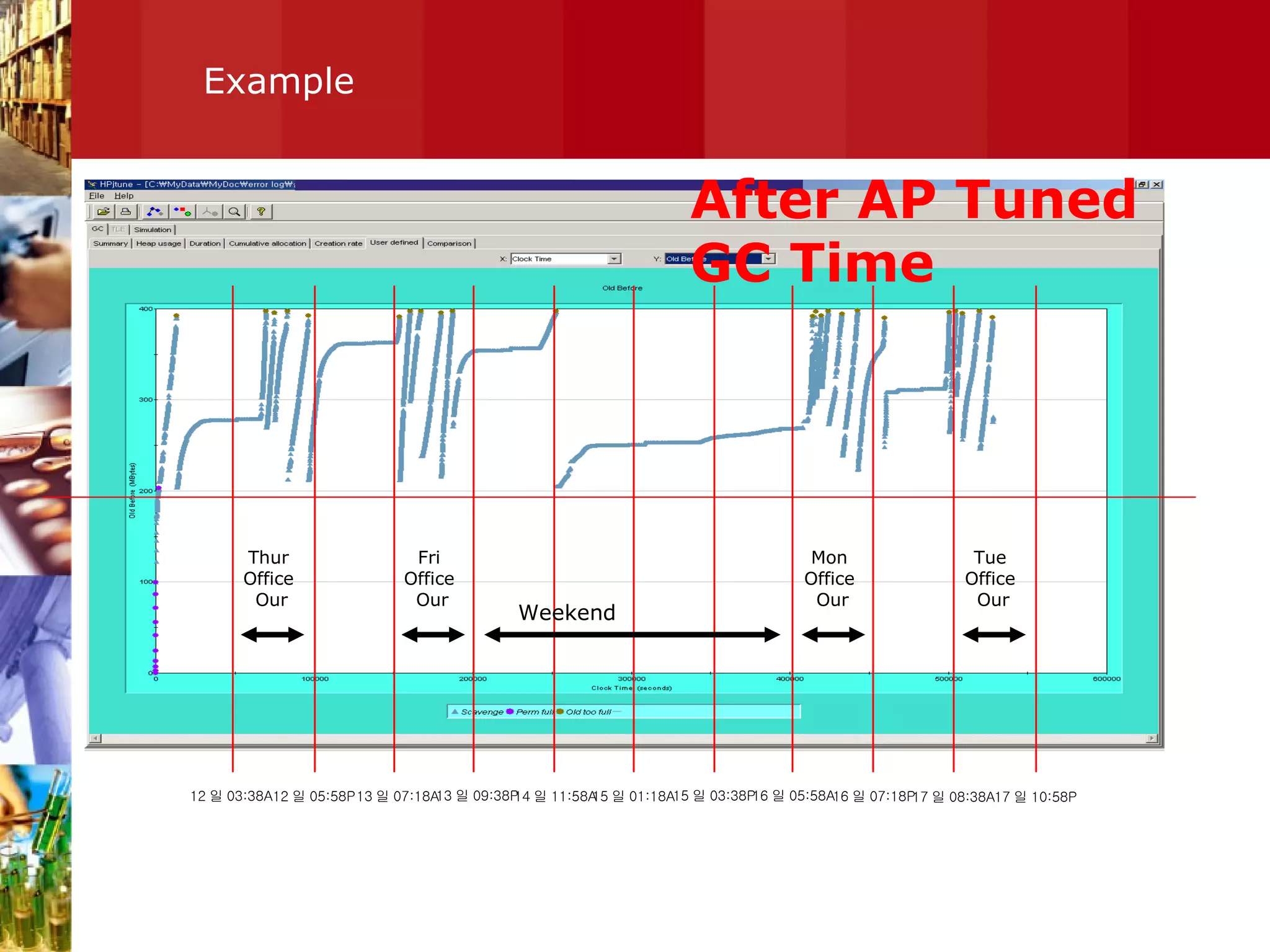
Task: Click the yellow question mark help icon
Action: click(261, 212)
